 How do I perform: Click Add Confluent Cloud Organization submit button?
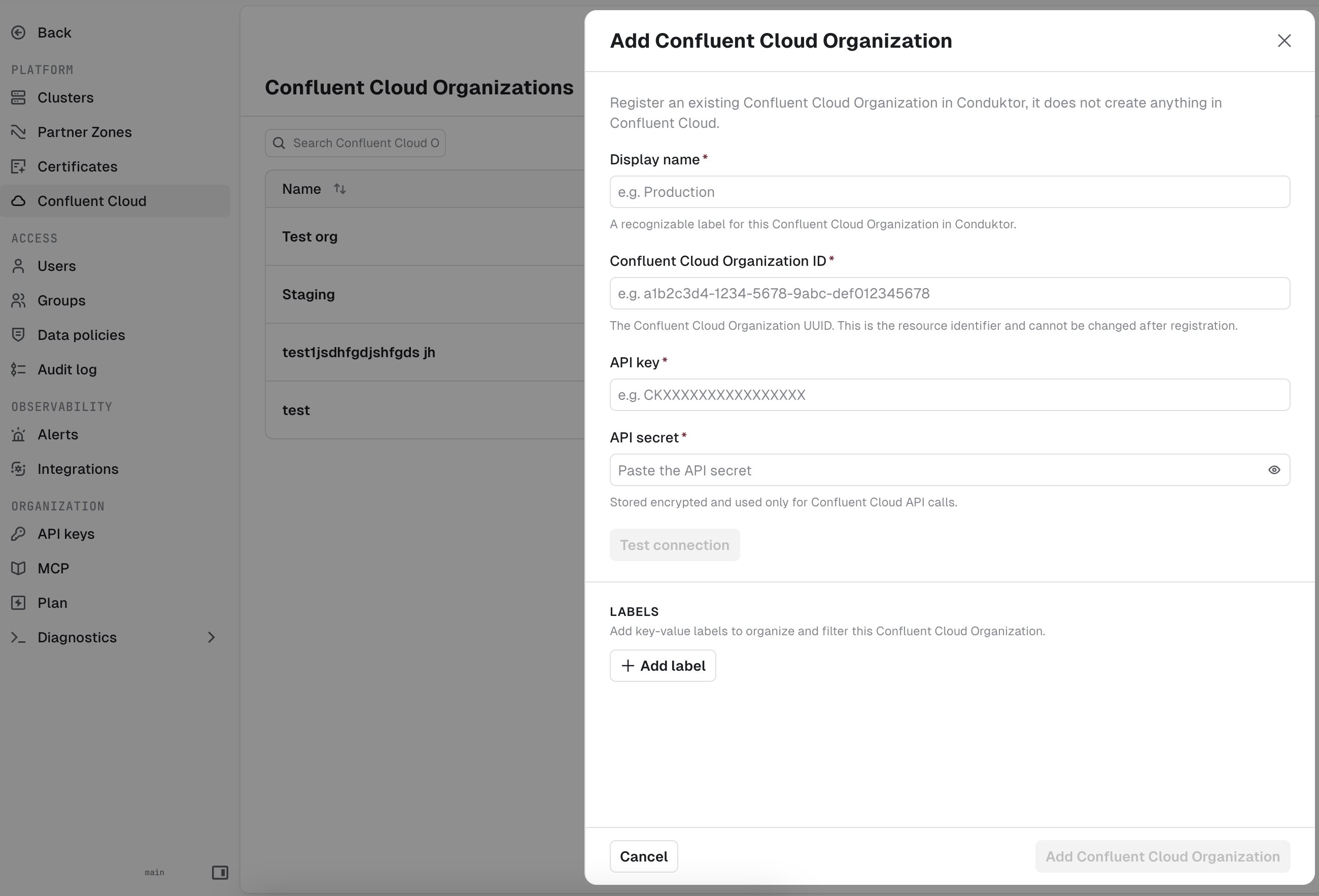tap(1162, 857)
